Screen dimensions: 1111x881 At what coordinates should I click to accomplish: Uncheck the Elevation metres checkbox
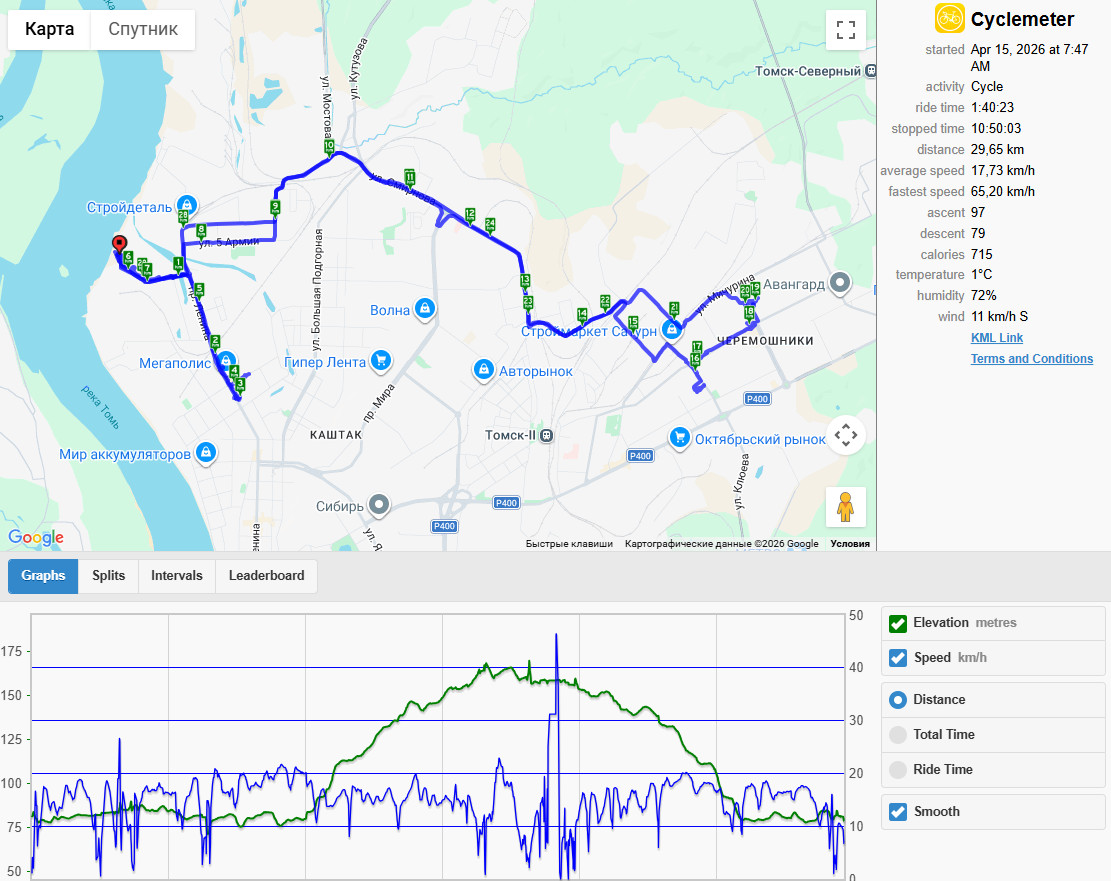898,623
